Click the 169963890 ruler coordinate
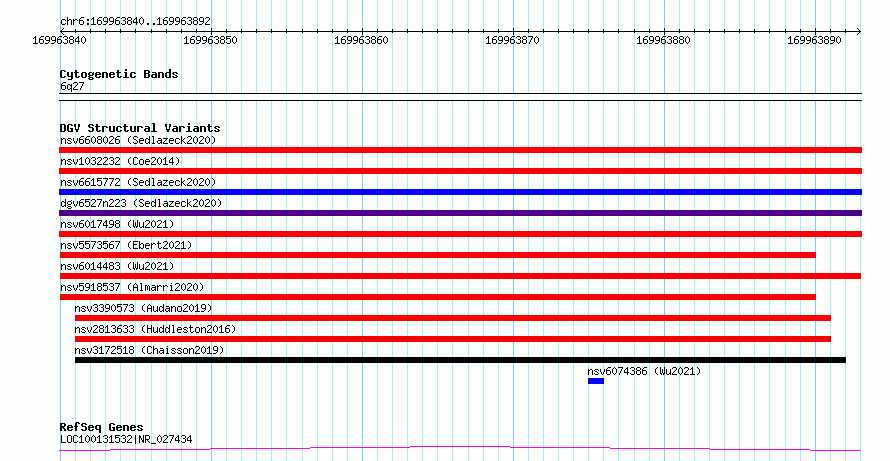Viewport: 890px width, 461px height. pos(814,40)
